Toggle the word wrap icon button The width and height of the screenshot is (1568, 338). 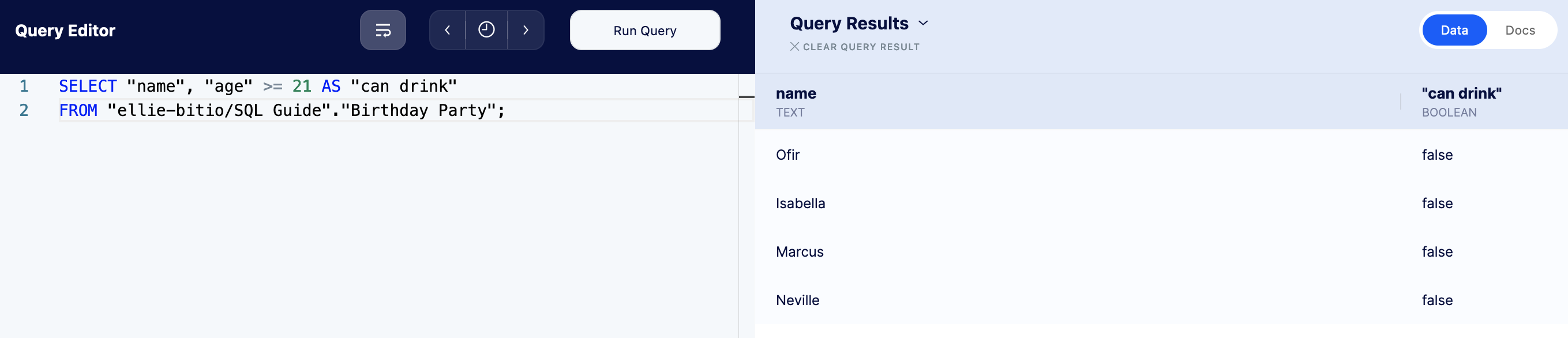click(383, 30)
